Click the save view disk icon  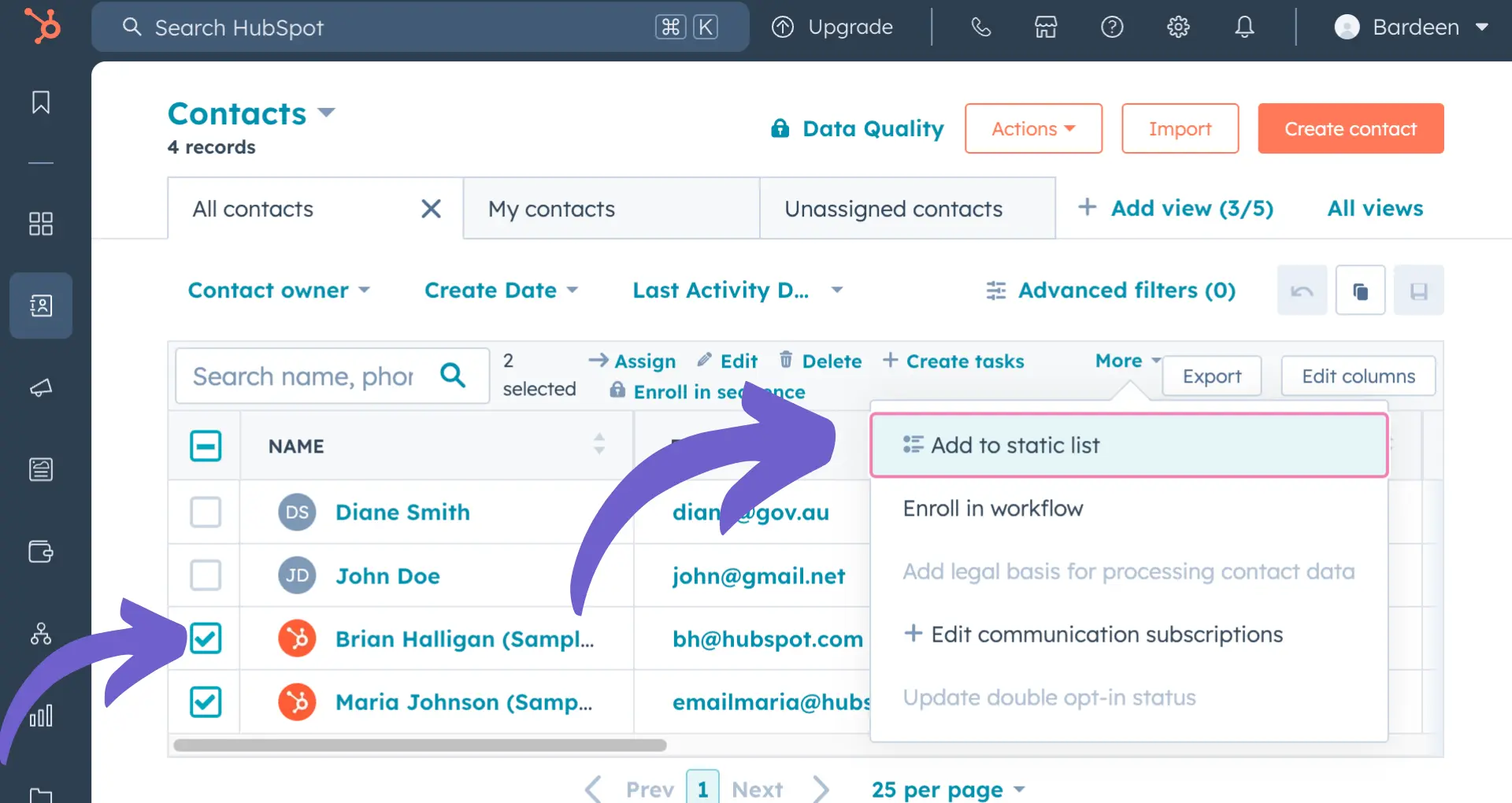tap(1418, 290)
